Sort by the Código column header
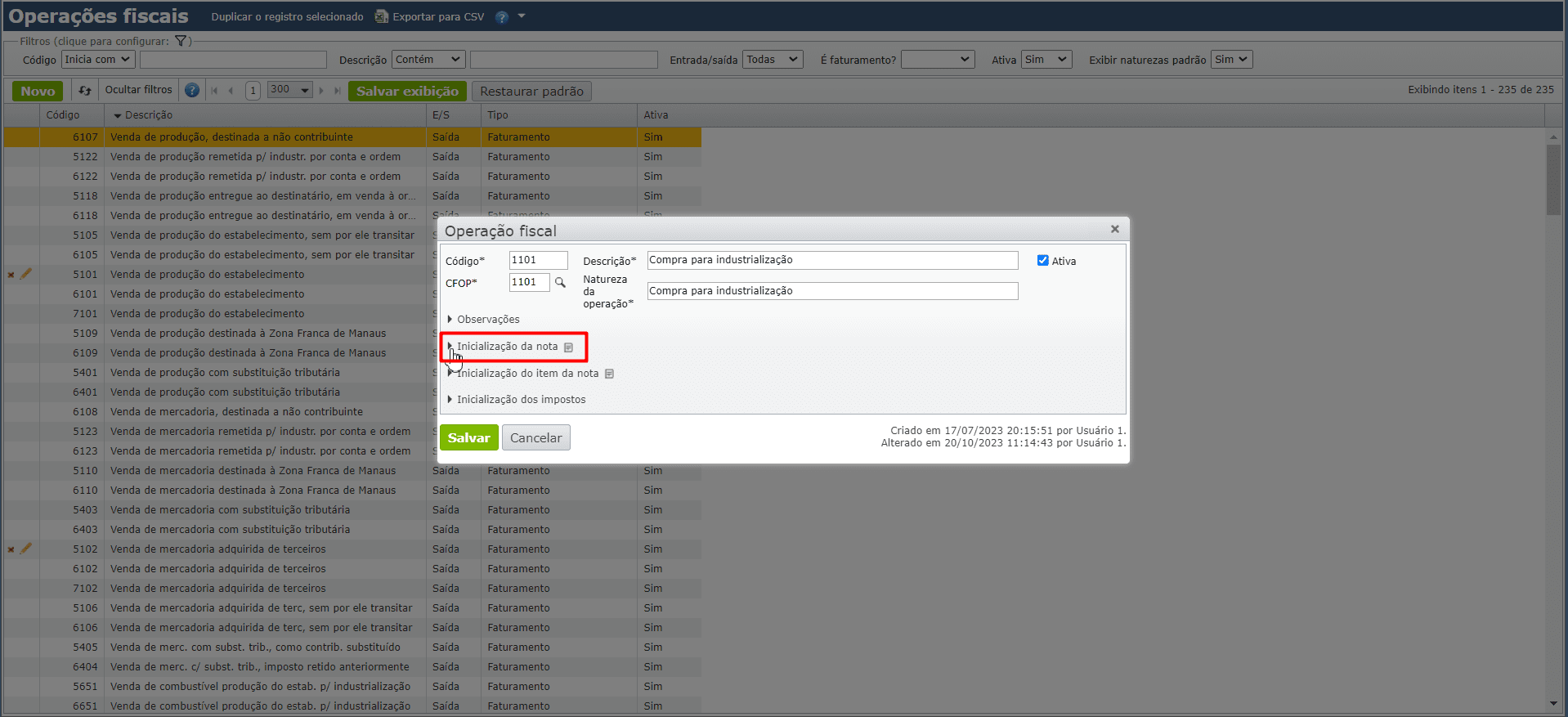The image size is (1568, 717). pos(63,115)
